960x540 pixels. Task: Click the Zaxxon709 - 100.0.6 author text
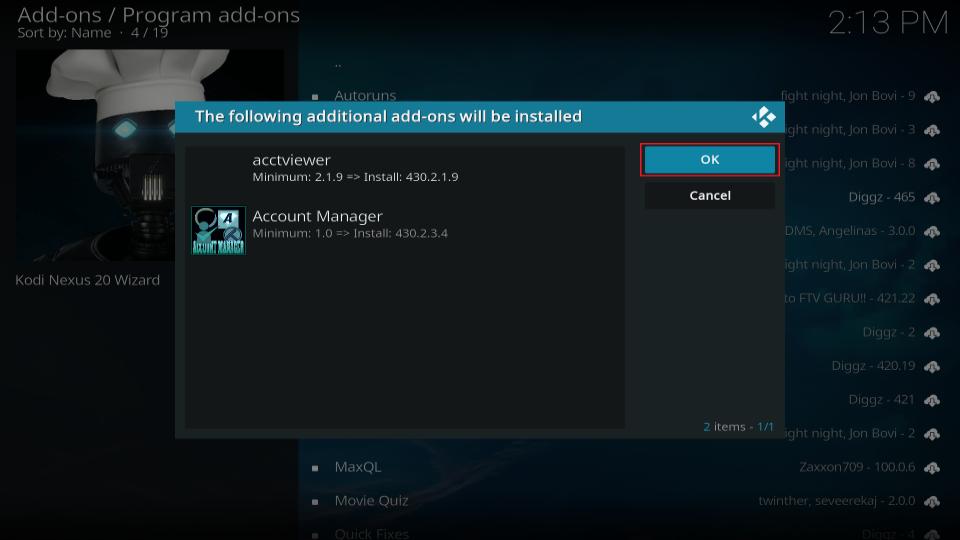(x=857, y=467)
